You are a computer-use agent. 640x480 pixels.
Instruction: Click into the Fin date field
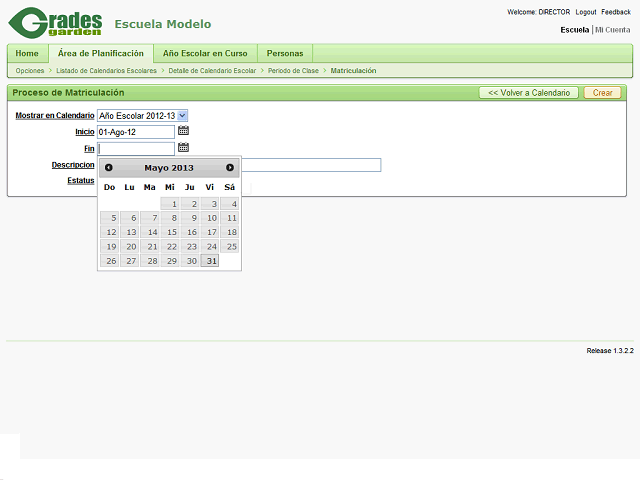136,148
